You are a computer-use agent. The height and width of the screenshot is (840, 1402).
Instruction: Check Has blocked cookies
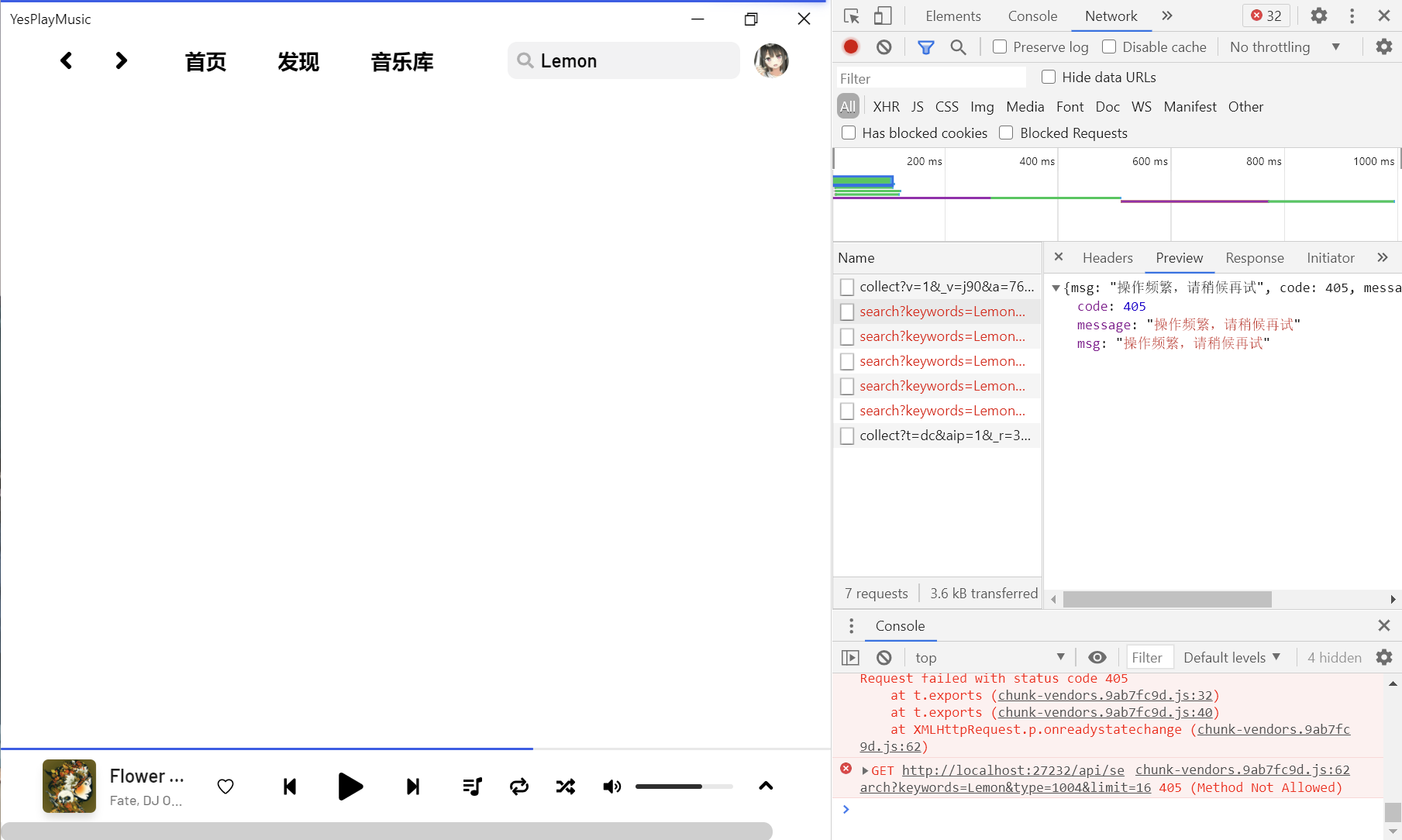849,133
